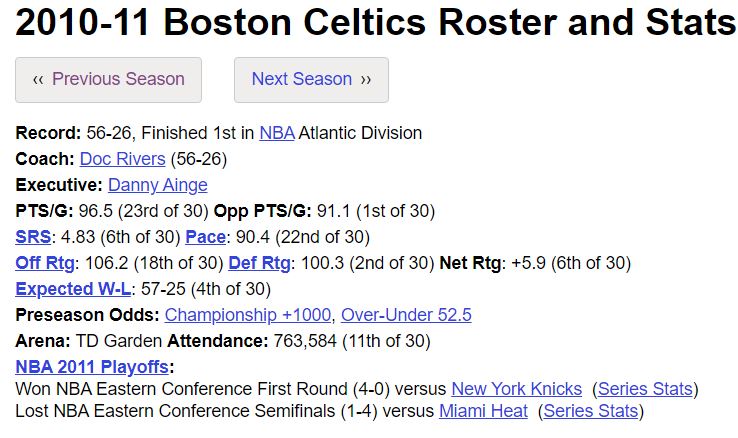The height and width of the screenshot is (438, 738).
Task: Visit the New York Knicks link
Action: point(516,389)
